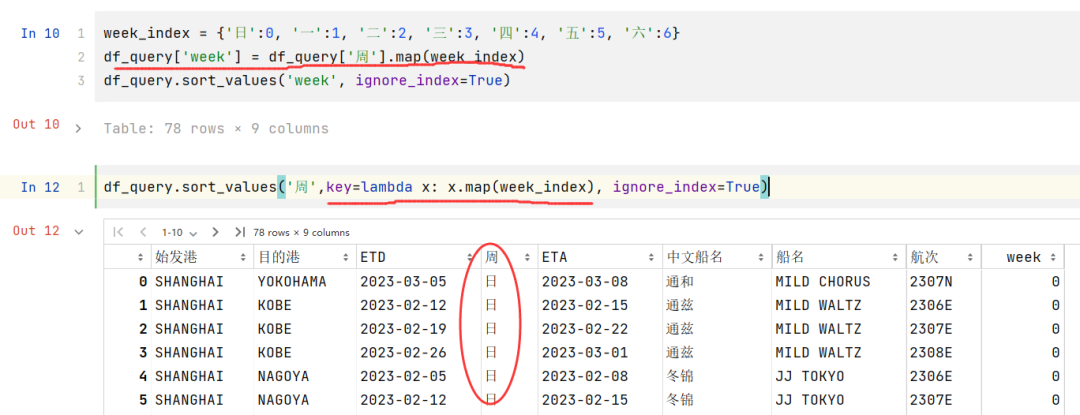This screenshot has height=415, width=1080.
Task: Sort table by 船名 column arrows
Action: click(895, 257)
